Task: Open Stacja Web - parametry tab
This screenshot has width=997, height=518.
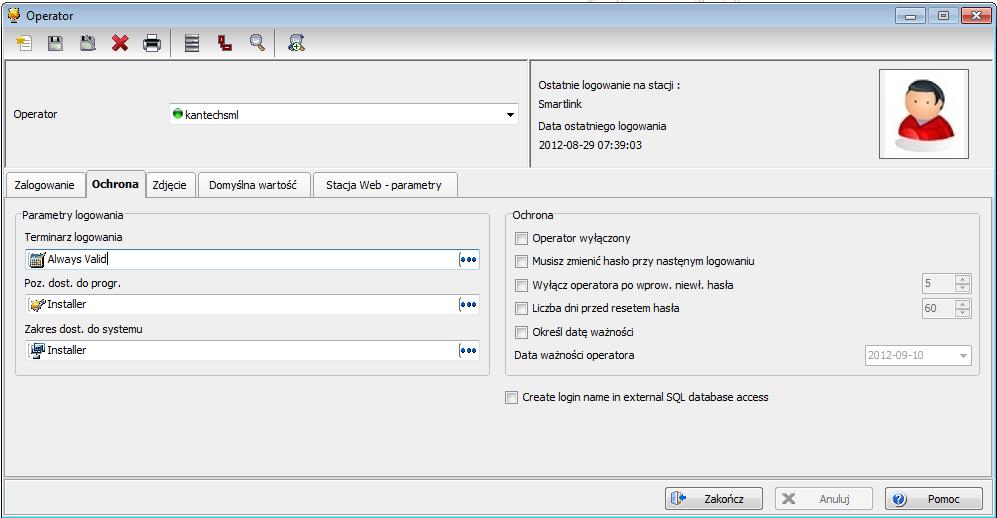Action: tap(384, 185)
